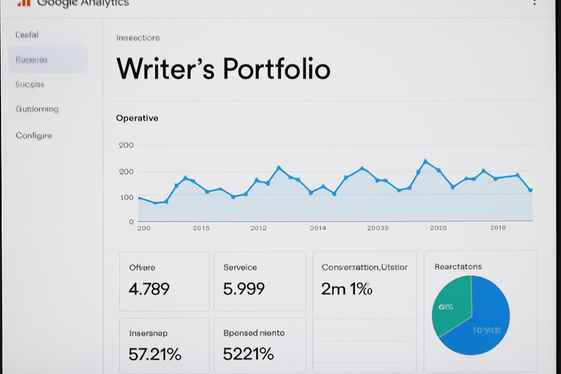Click the 57.21% value
The height and width of the screenshot is (374, 561).
coord(155,354)
